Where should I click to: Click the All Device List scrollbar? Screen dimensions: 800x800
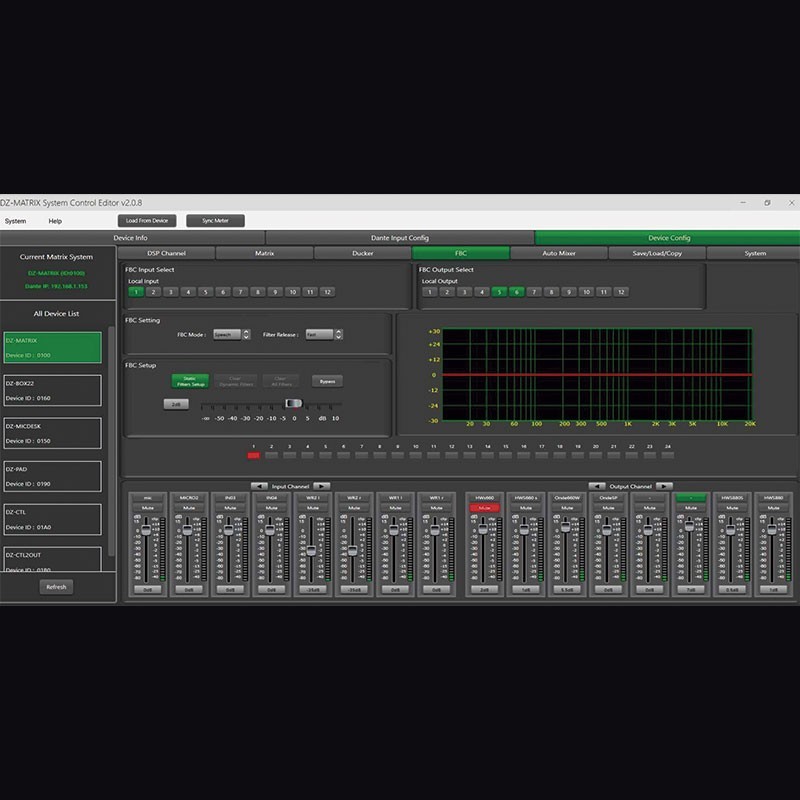pyautogui.click(x=111, y=441)
